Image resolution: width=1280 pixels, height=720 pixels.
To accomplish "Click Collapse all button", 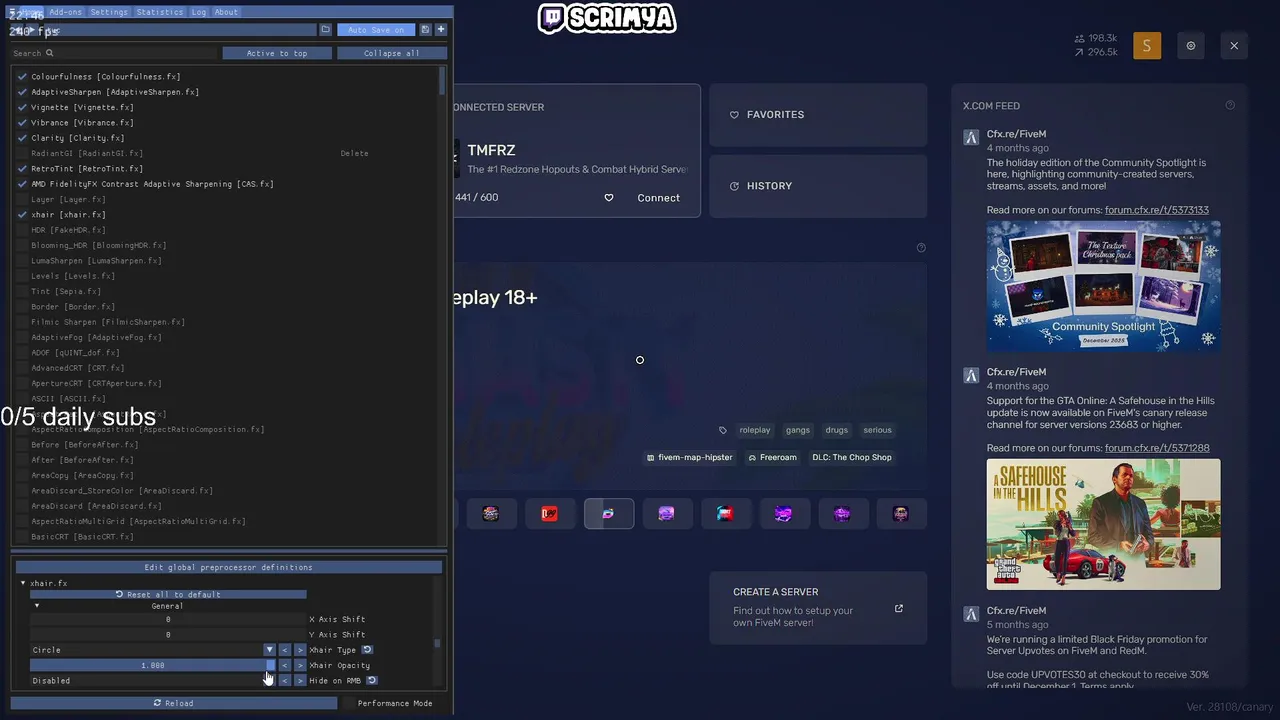I will pos(392,53).
